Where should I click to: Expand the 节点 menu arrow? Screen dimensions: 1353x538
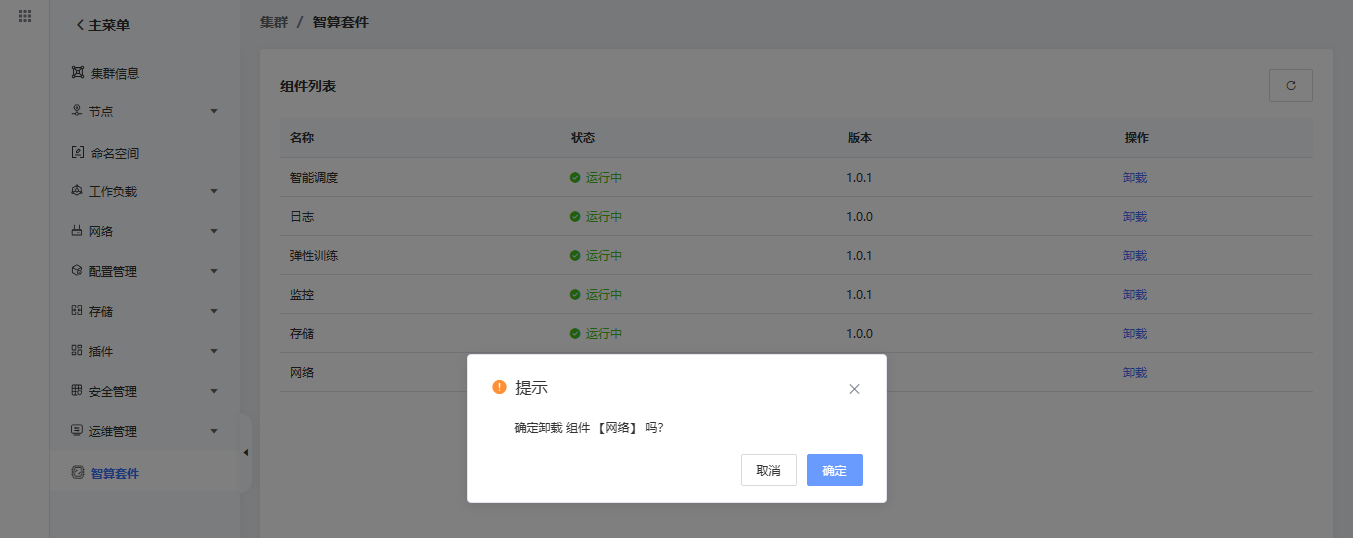[214, 111]
